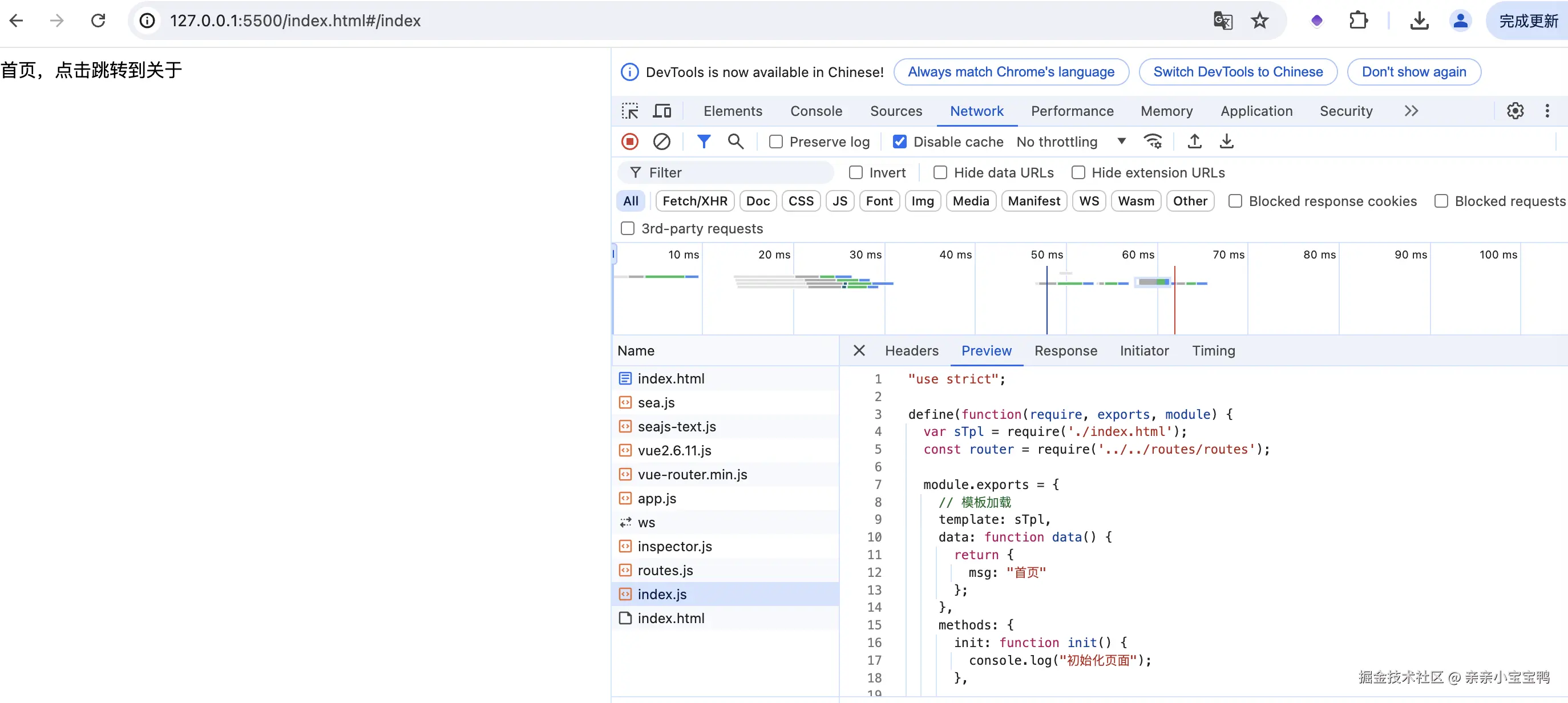Click Switch DevTools to Chinese button

1238,72
